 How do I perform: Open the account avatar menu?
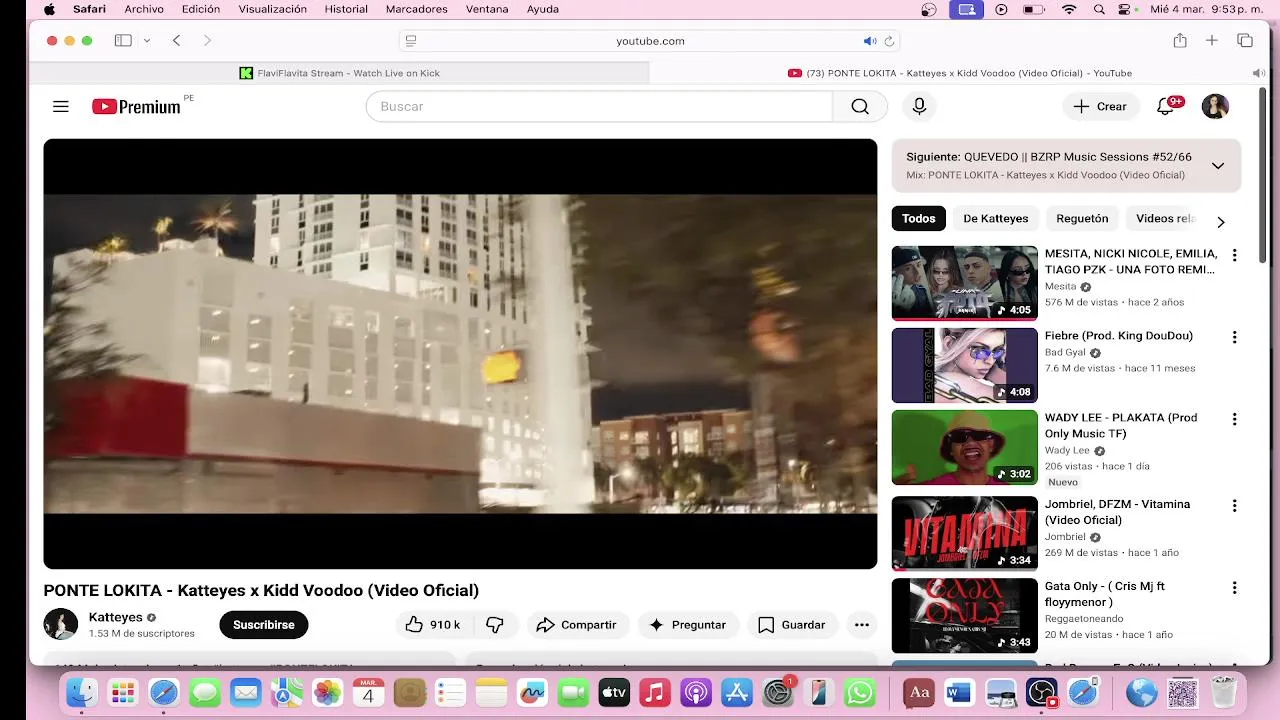pos(1215,106)
